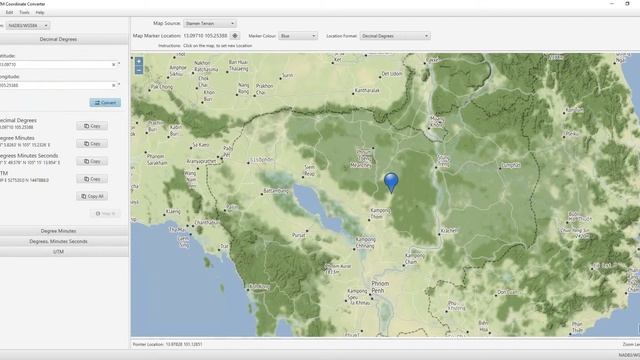Click the locate marker crosshair button
Image resolution: width=640 pixels, height=360 pixels.
[235, 36]
